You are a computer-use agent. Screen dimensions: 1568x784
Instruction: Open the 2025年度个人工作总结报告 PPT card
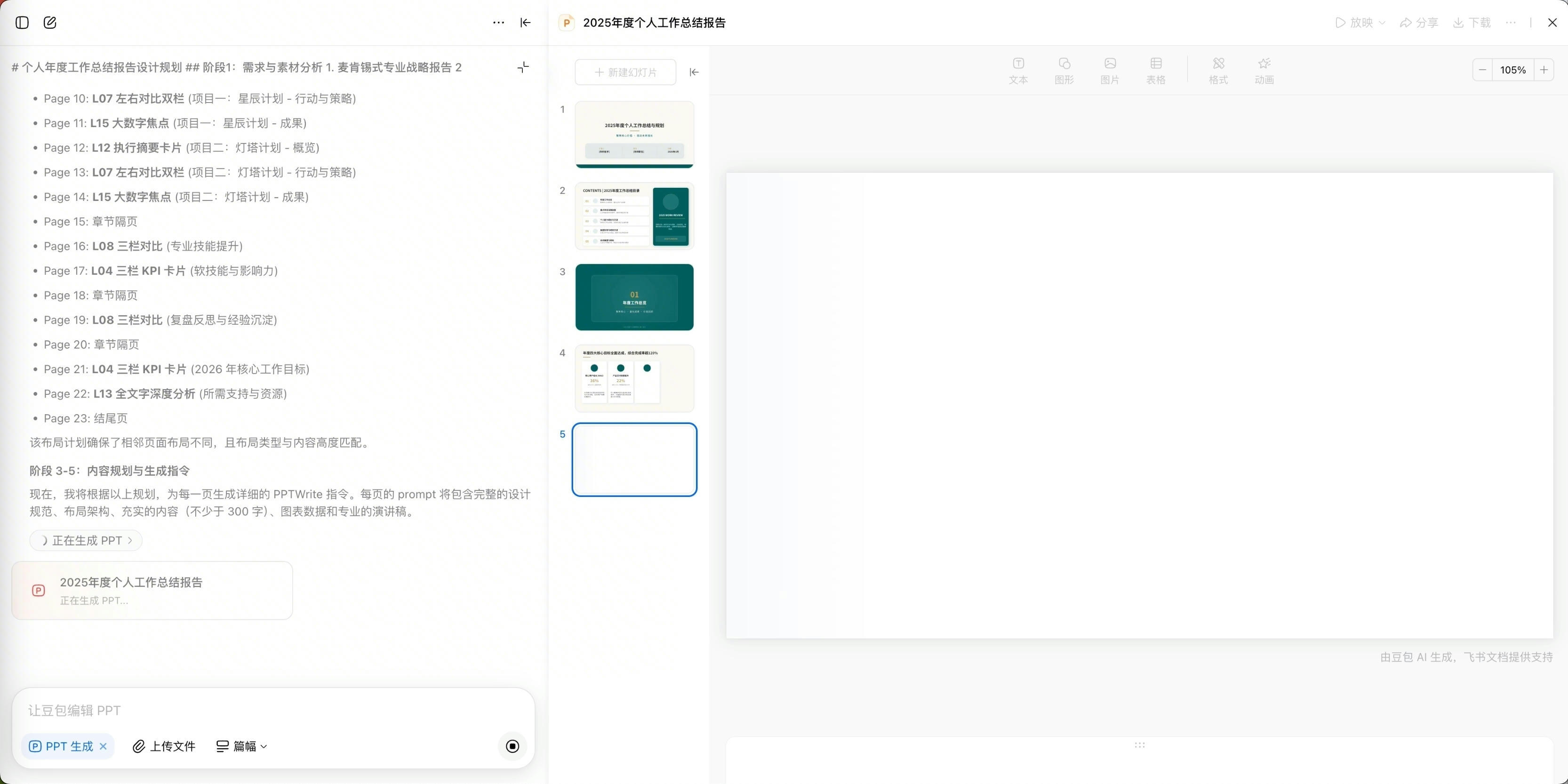click(152, 590)
